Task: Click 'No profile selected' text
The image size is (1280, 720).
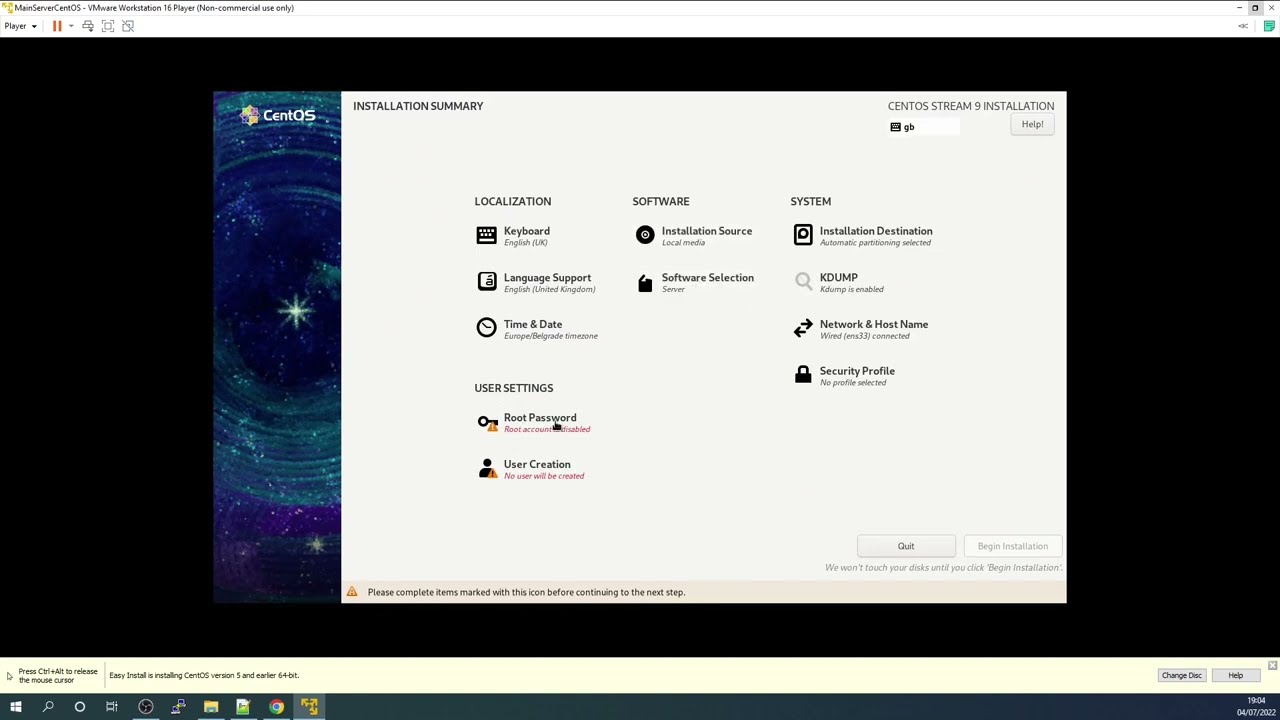Action: click(x=853, y=383)
